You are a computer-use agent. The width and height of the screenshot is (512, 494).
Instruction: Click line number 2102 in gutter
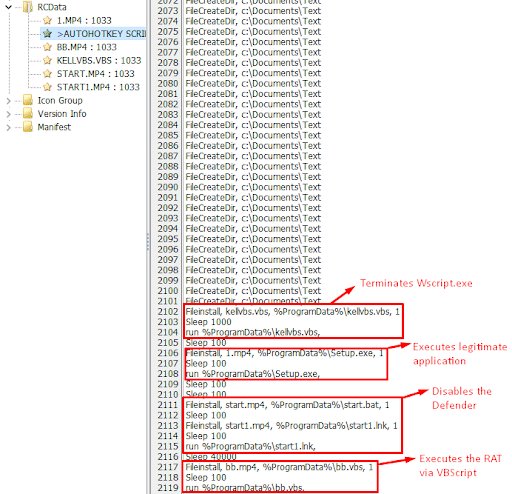pos(168,311)
